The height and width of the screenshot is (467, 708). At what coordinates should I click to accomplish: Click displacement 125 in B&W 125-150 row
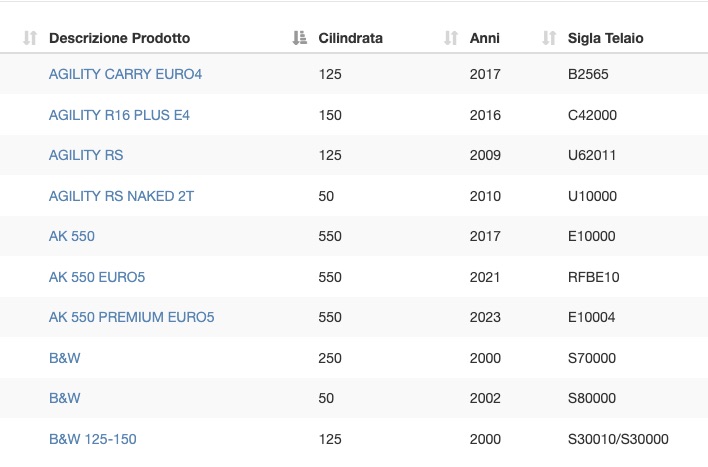click(x=330, y=439)
